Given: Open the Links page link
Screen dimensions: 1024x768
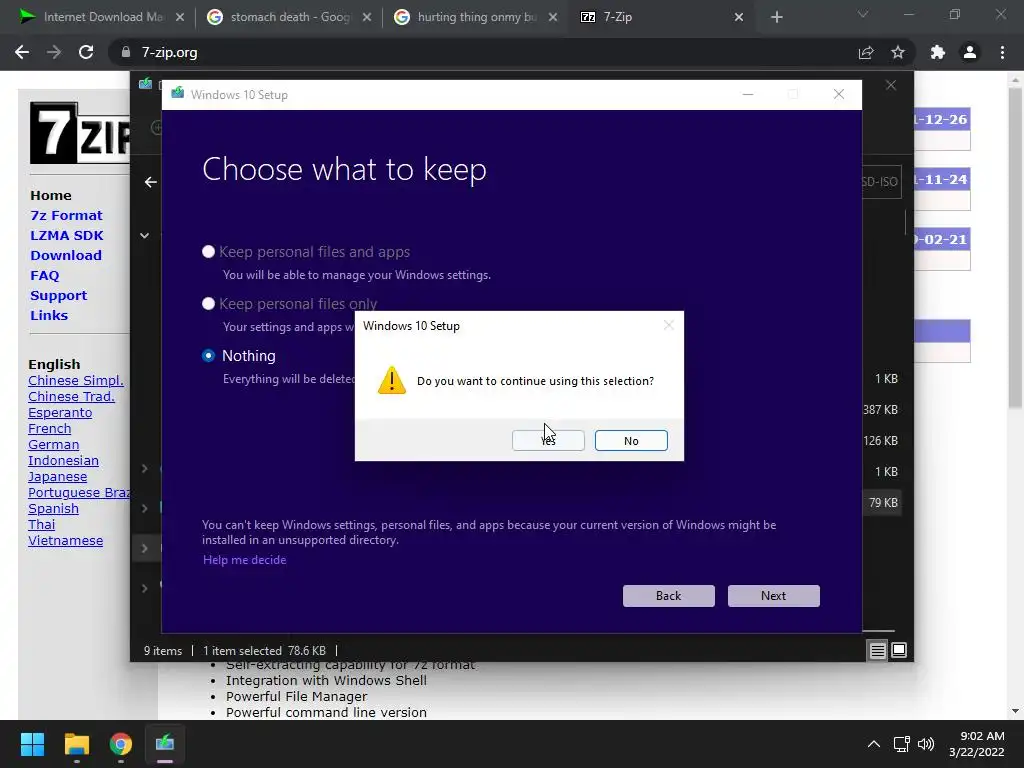Looking at the screenshot, I should tap(49, 315).
